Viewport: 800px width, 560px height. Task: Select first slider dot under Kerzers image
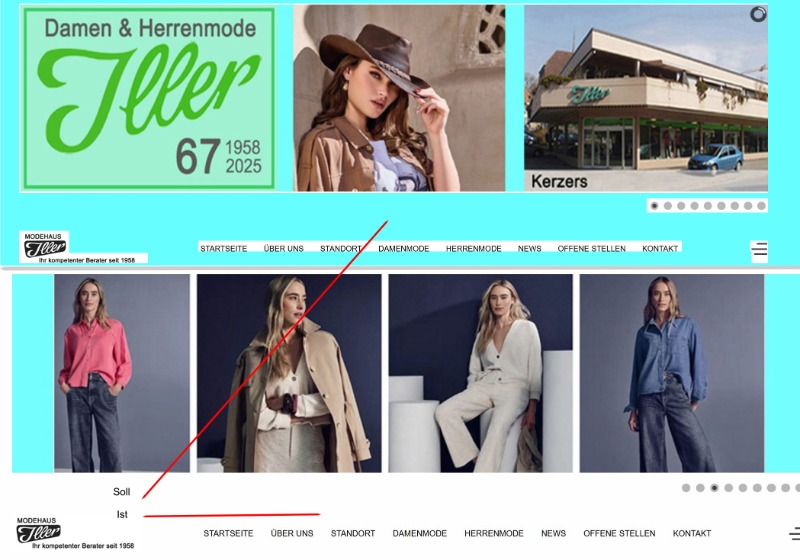655,206
